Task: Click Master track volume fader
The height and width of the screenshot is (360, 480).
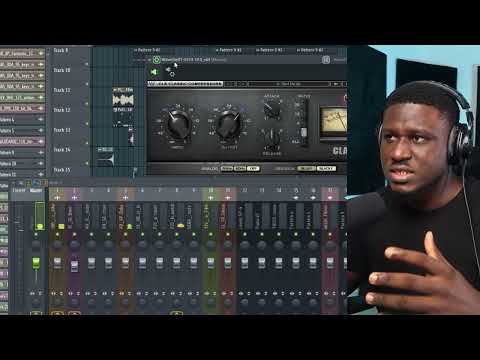Action: [x=36, y=263]
